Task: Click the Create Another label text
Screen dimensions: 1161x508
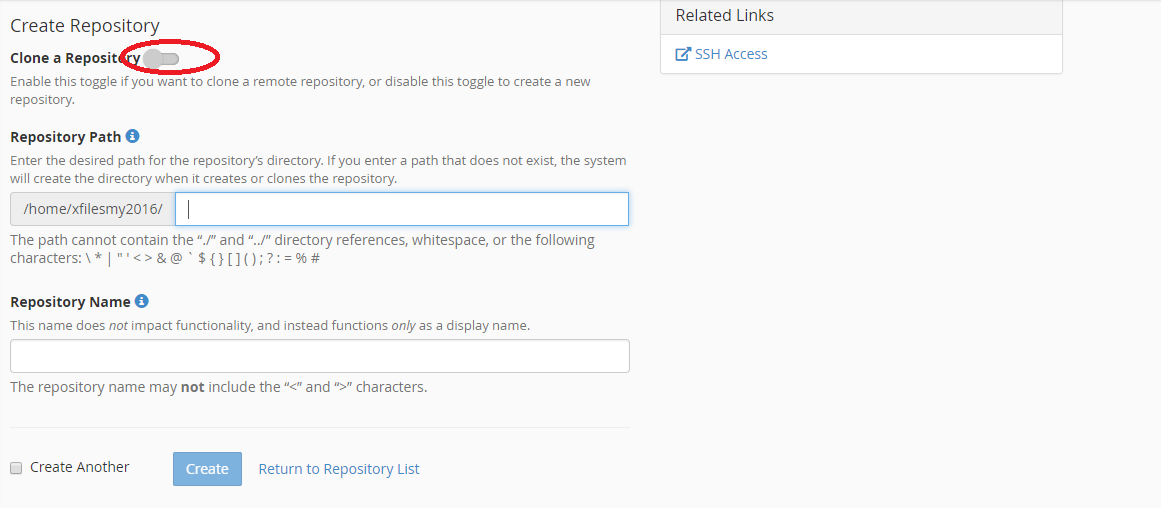Action: pos(80,467)
